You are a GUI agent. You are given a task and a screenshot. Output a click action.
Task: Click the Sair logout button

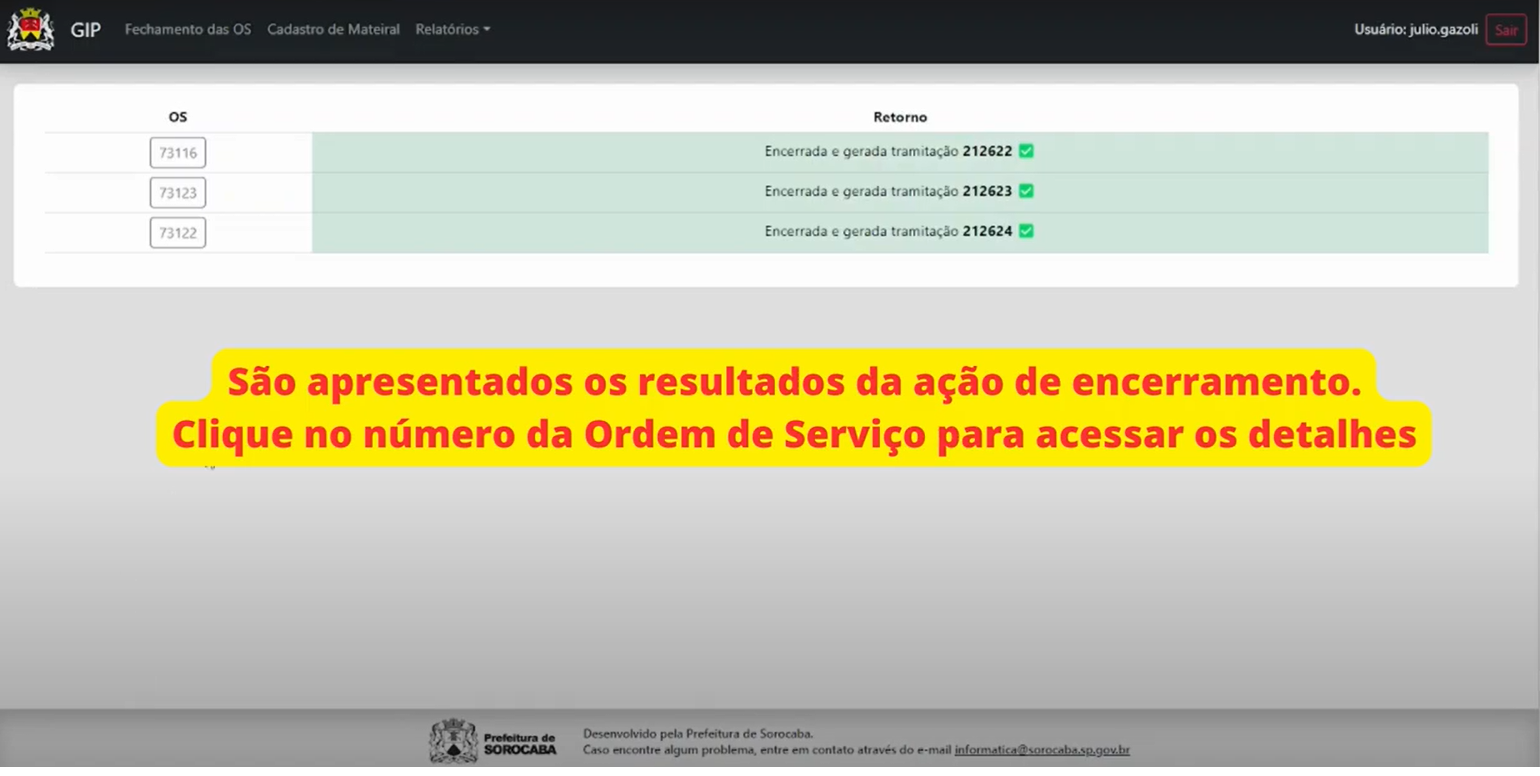(x=1506, y=30)
